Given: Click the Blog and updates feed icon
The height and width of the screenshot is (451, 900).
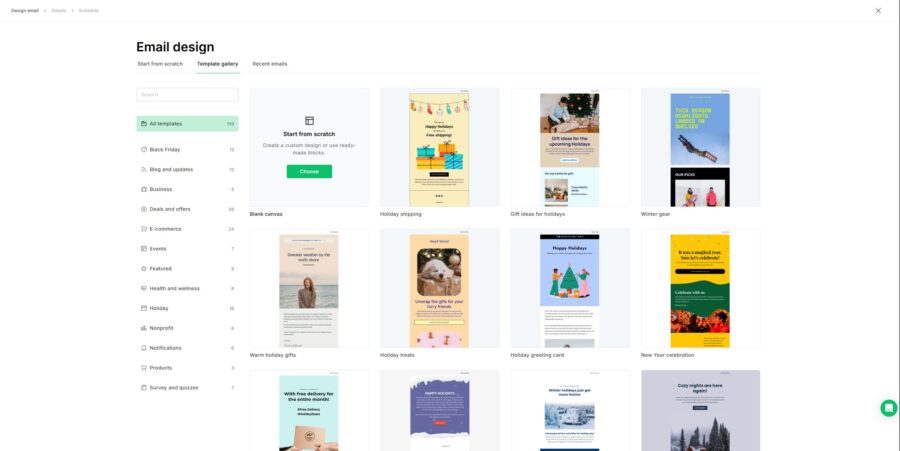Looking at the screenshot, I should pyautogui.click(x=143, y=169).
